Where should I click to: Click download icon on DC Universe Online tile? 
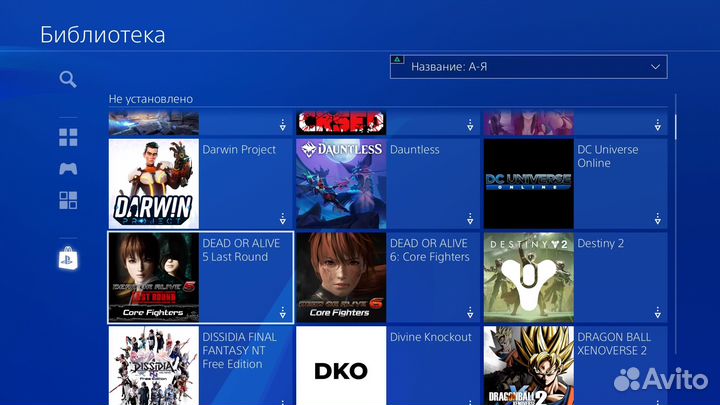tap(658, 219)
